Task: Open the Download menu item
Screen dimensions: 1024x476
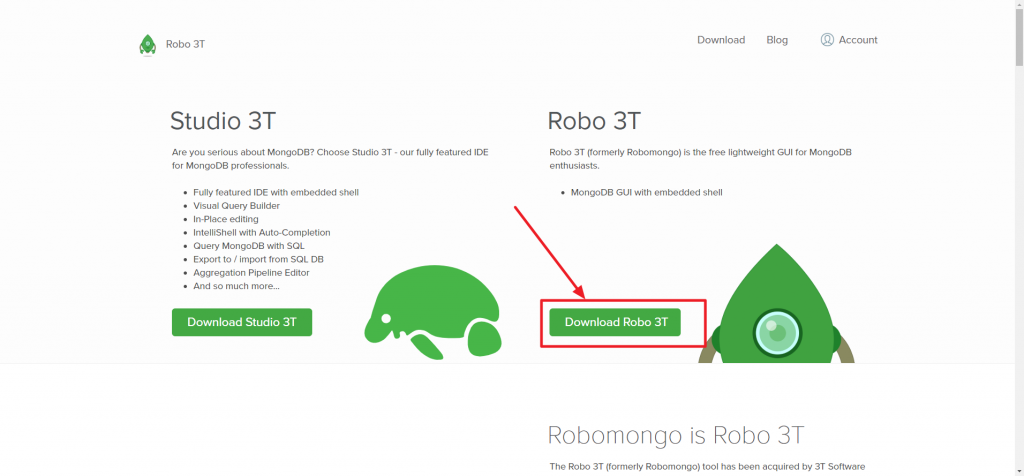Action: tap(721, 40)
